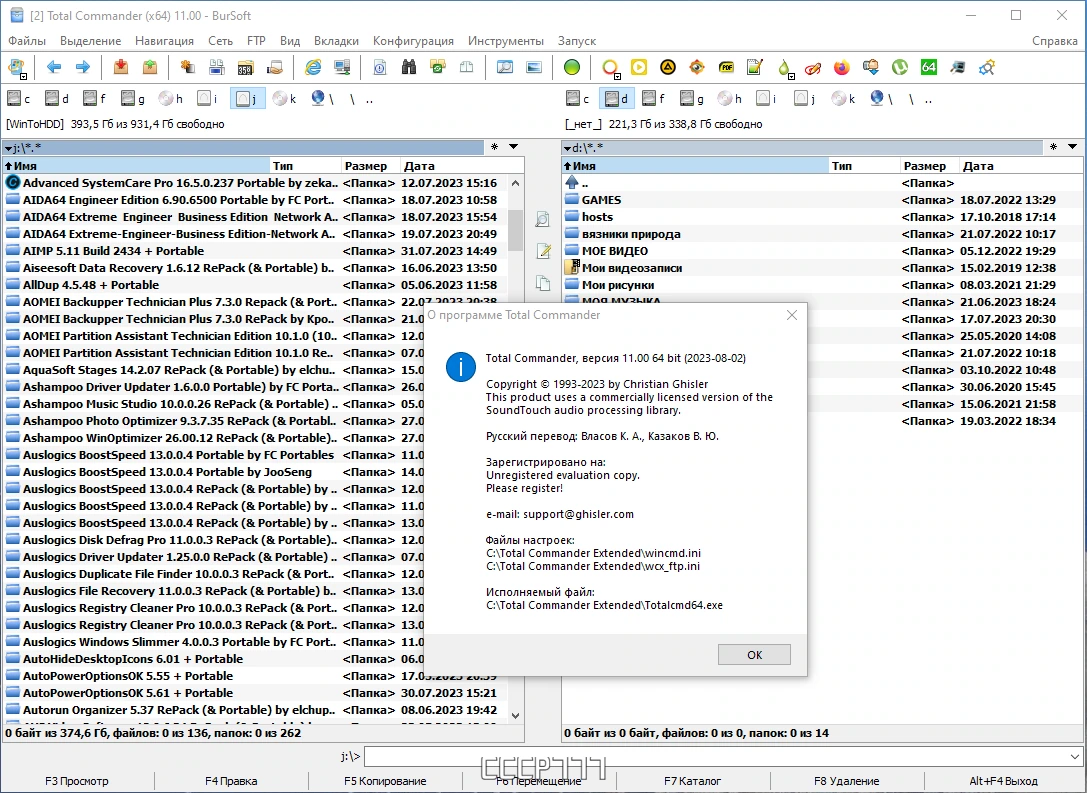
Task: Open network neighborhood in right drive bar
Action: [x=882, y=99]
